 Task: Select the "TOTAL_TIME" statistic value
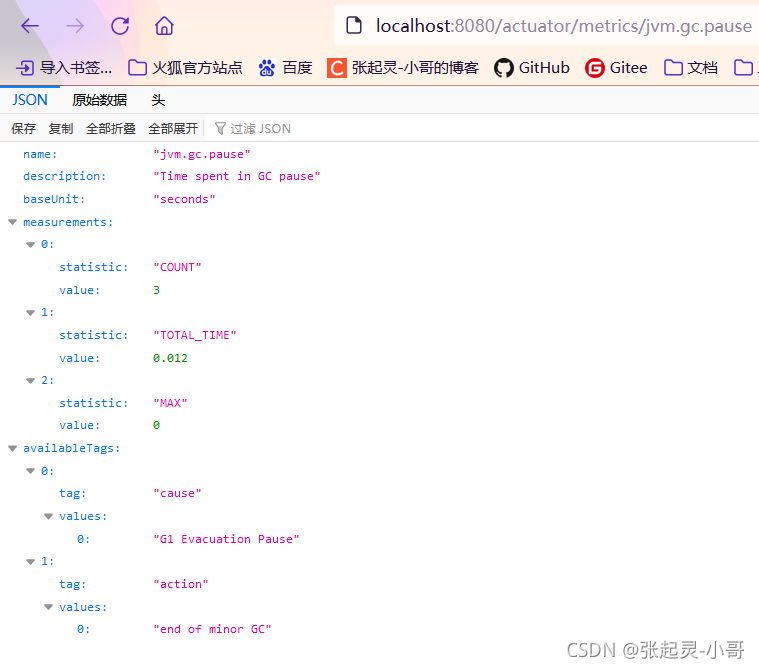pyautogui.click(x=195, y=335)
